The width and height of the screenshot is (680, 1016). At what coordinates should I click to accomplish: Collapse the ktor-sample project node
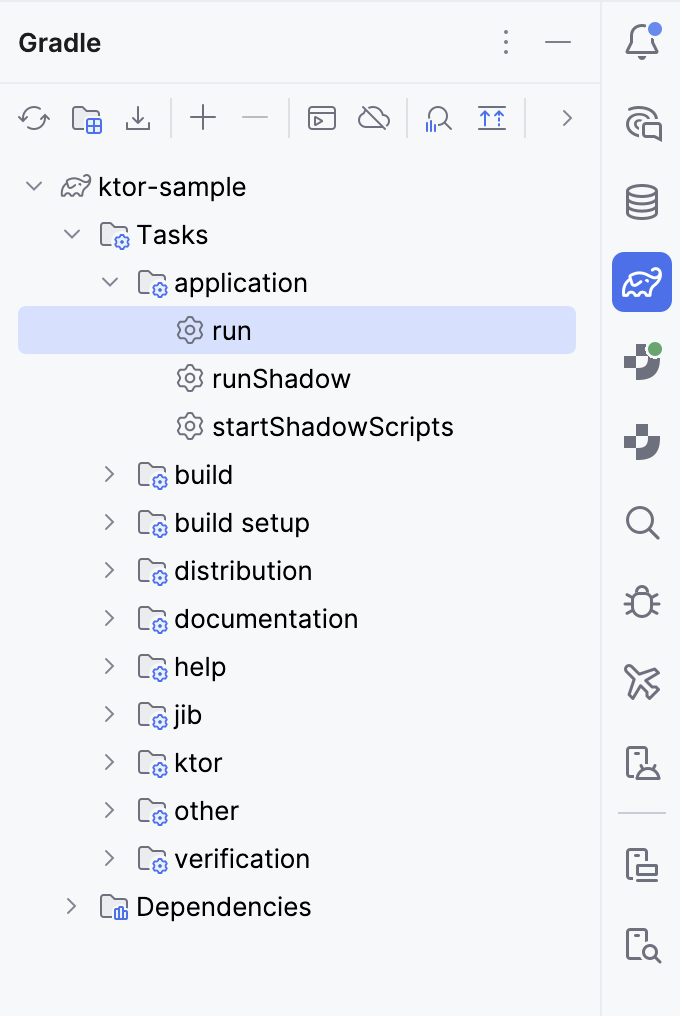[x=34, y=187]
